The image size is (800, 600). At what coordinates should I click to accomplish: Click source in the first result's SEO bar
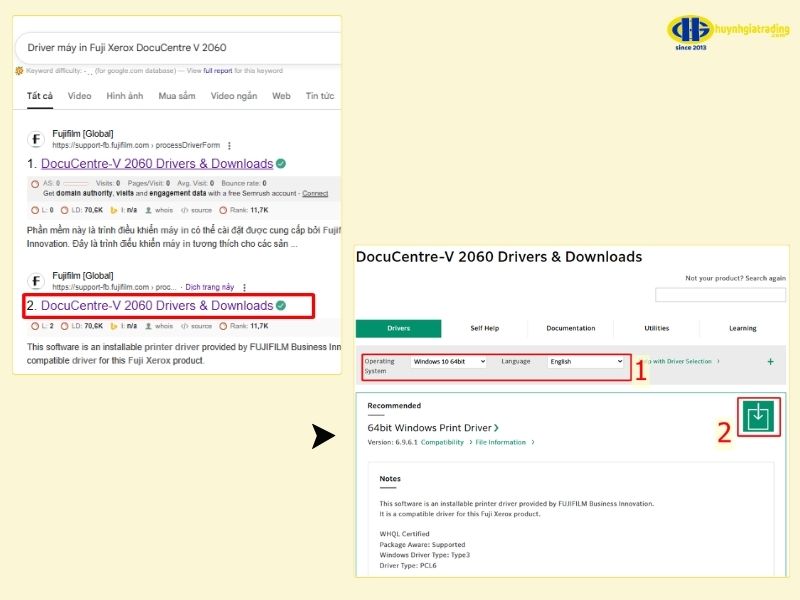[197, 210]
